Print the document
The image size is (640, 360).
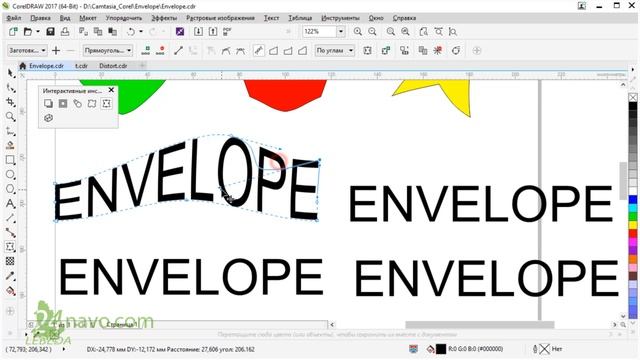tap(65, 31)
